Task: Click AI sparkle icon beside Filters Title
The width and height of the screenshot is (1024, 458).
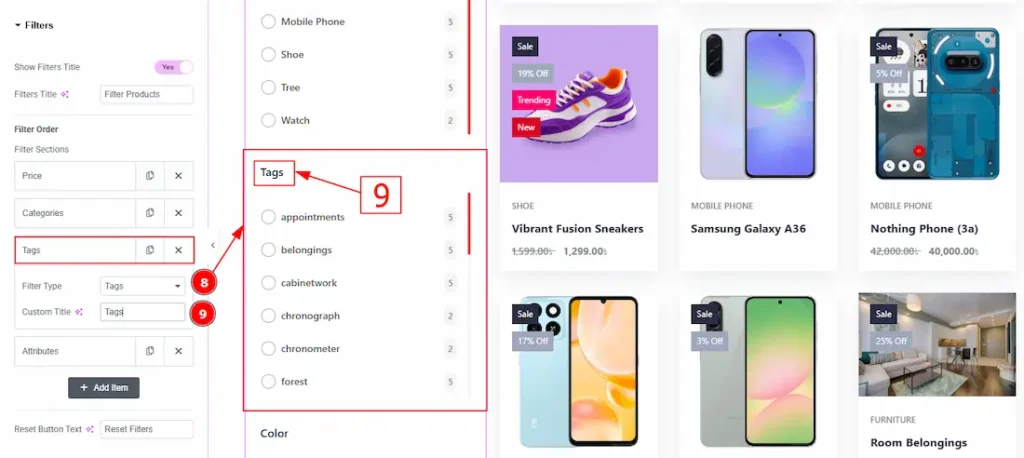Action: click(x=65, y=94)
